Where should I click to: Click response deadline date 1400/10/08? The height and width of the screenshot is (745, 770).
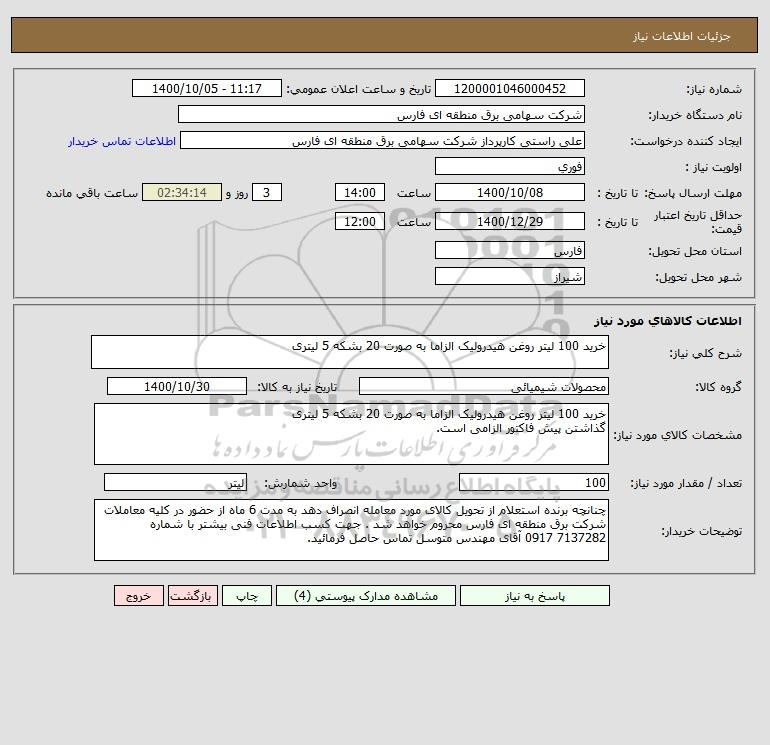tap(510, 193)
